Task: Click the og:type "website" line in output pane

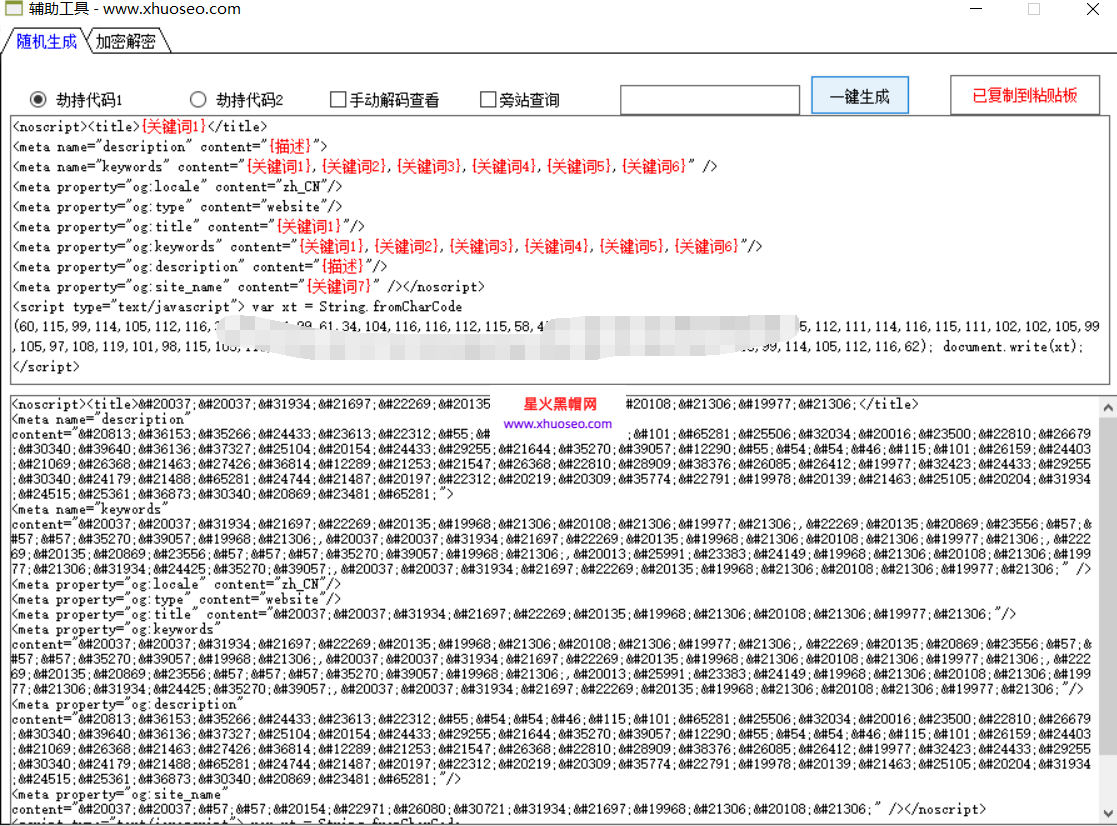Action: [177, 599]
